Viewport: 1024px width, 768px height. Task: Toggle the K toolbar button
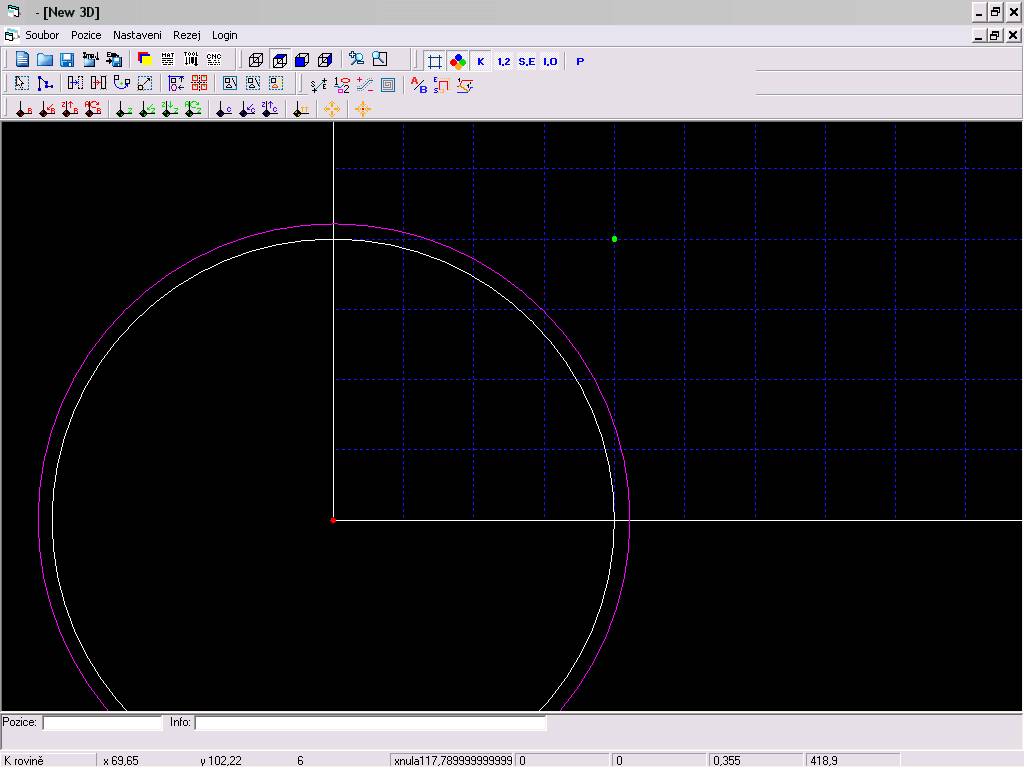(480, 61)
